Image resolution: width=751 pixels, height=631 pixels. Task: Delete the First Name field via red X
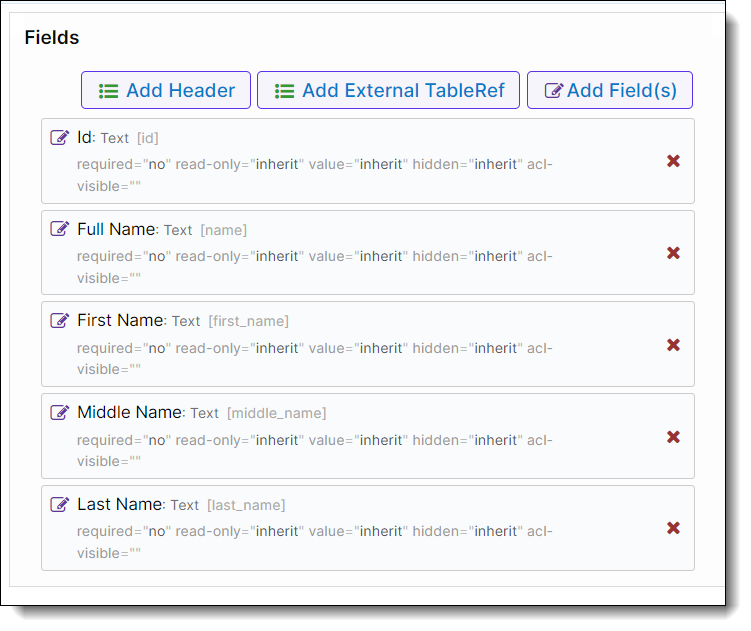pos(673,345)
